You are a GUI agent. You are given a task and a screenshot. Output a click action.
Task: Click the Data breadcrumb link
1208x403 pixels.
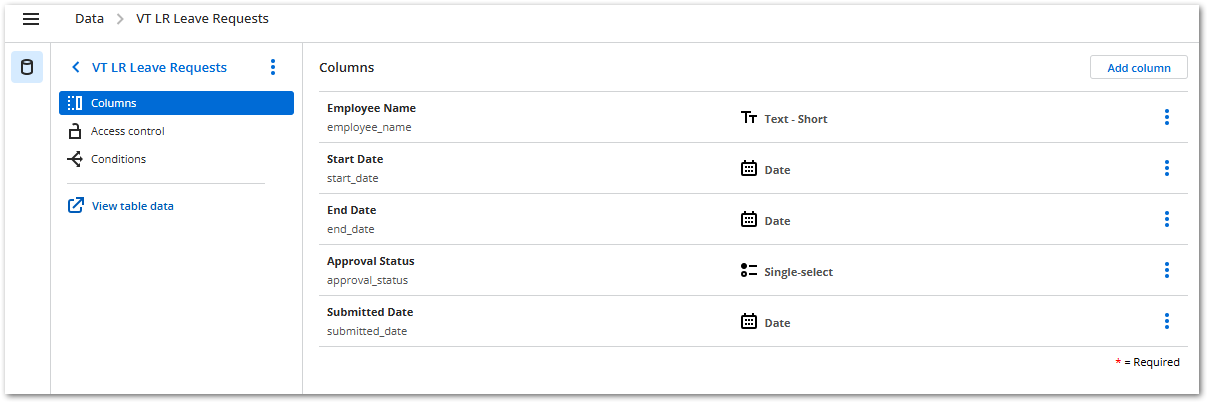tap(89, 19)
